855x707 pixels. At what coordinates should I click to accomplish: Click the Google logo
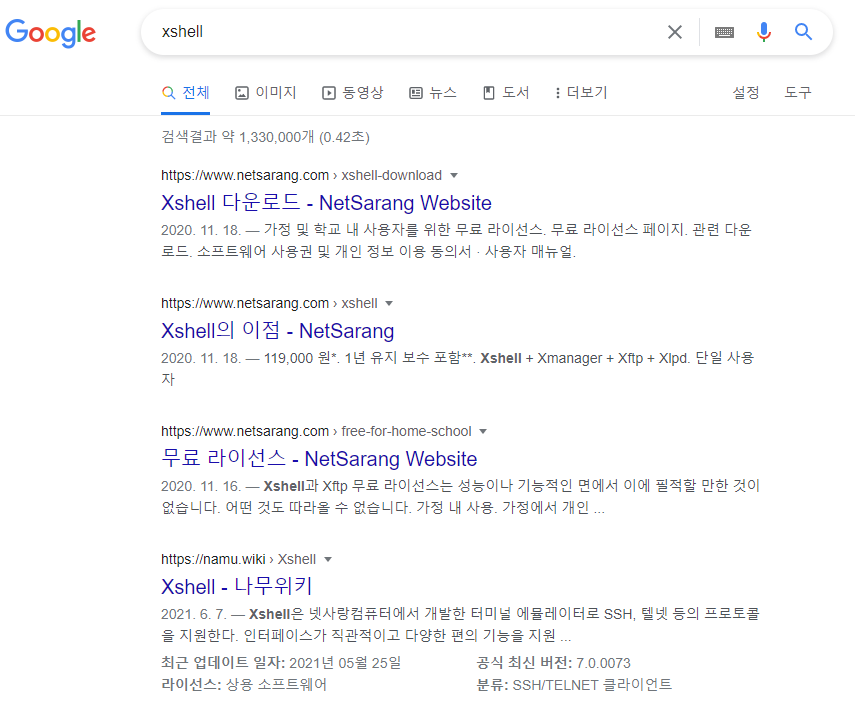pyautogui.click(x=51, y=33)
